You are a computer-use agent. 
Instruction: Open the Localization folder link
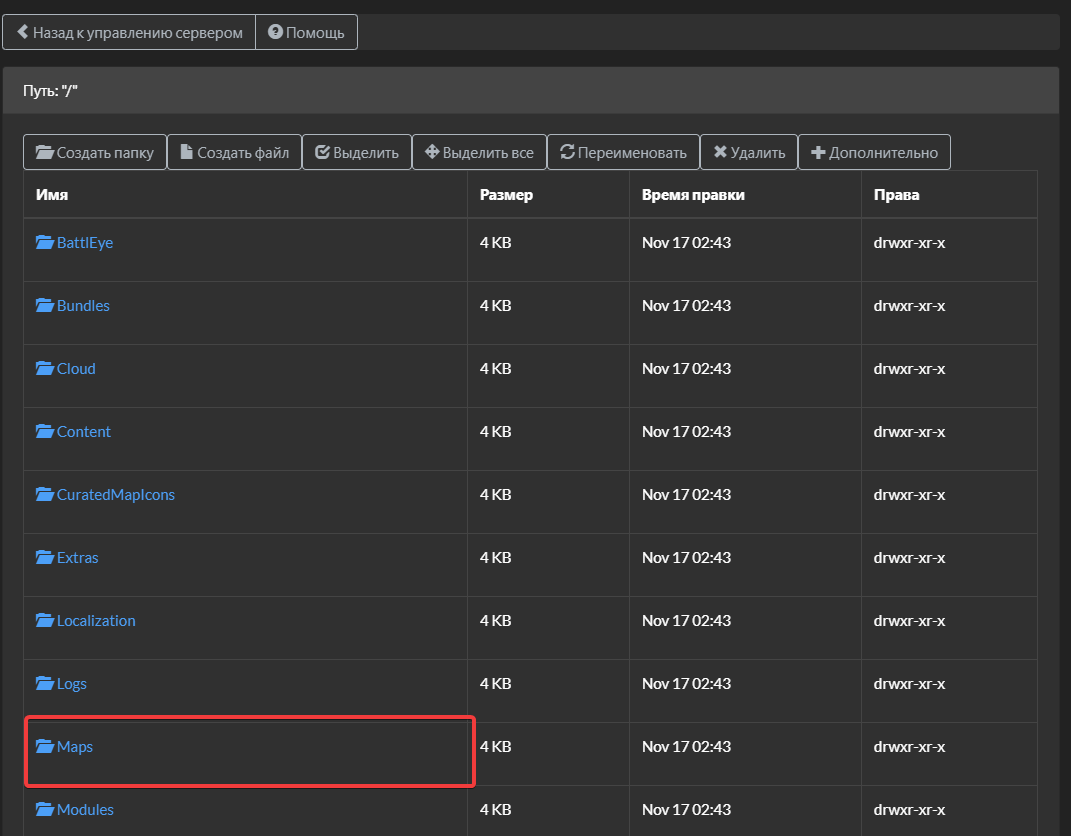(96, 620)
